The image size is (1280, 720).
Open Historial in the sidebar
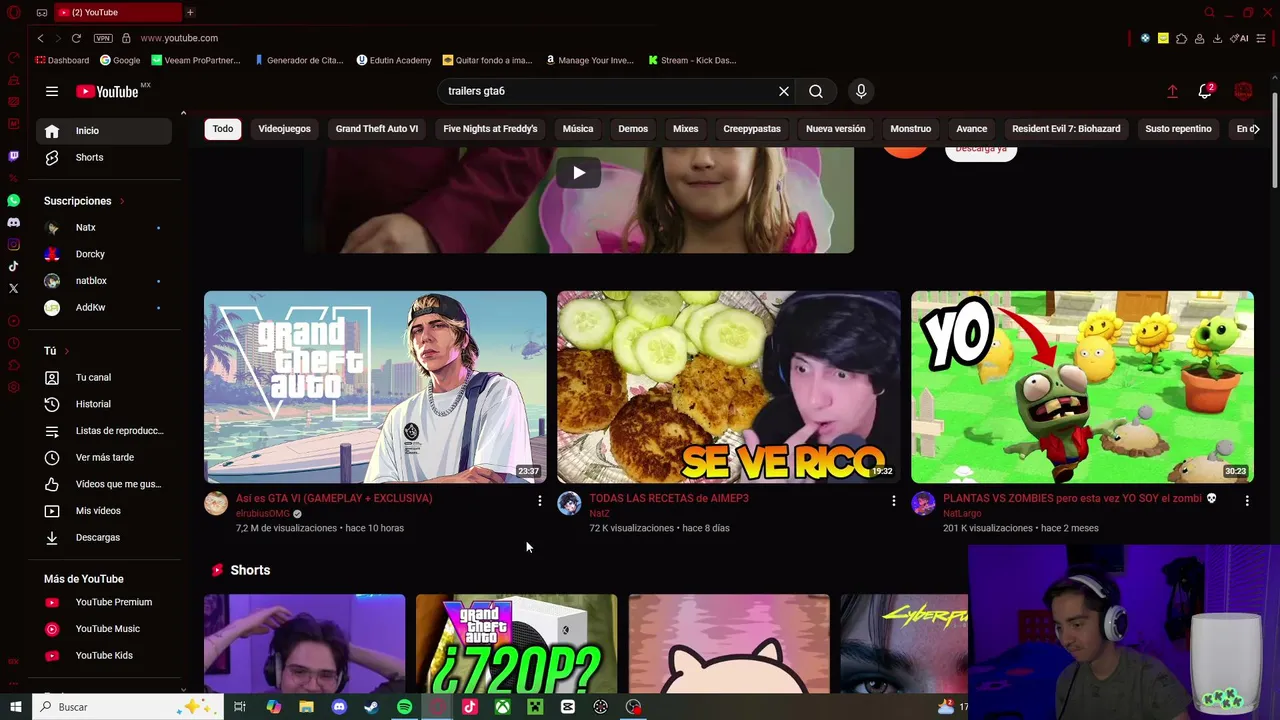click(104, 404)
